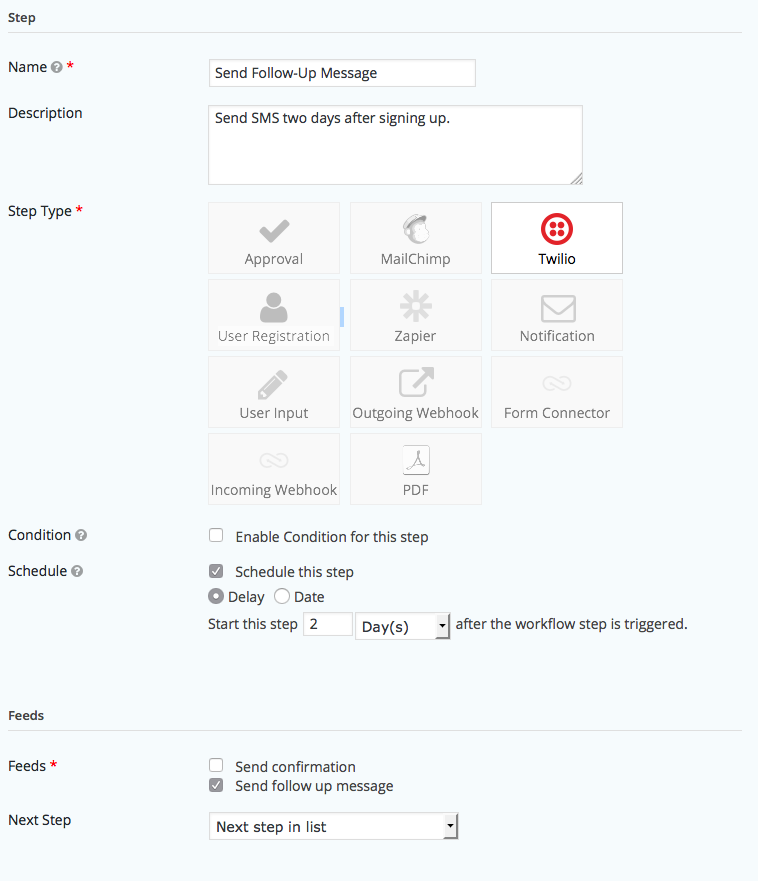This screenshot has height=881, width=758.
Task: Click the Feeds section heading
Action: tap(26, 715)
